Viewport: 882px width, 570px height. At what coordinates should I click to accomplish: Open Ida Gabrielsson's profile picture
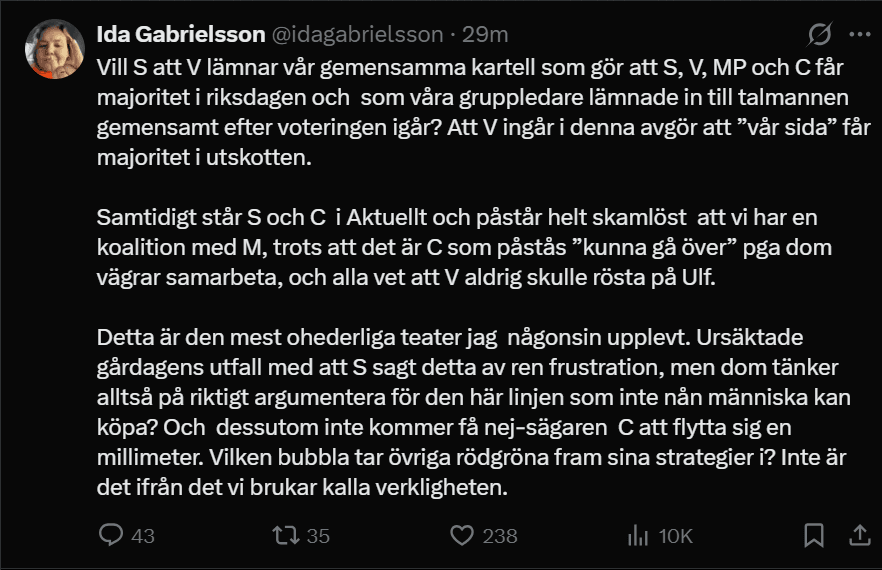tap(55, 49)
